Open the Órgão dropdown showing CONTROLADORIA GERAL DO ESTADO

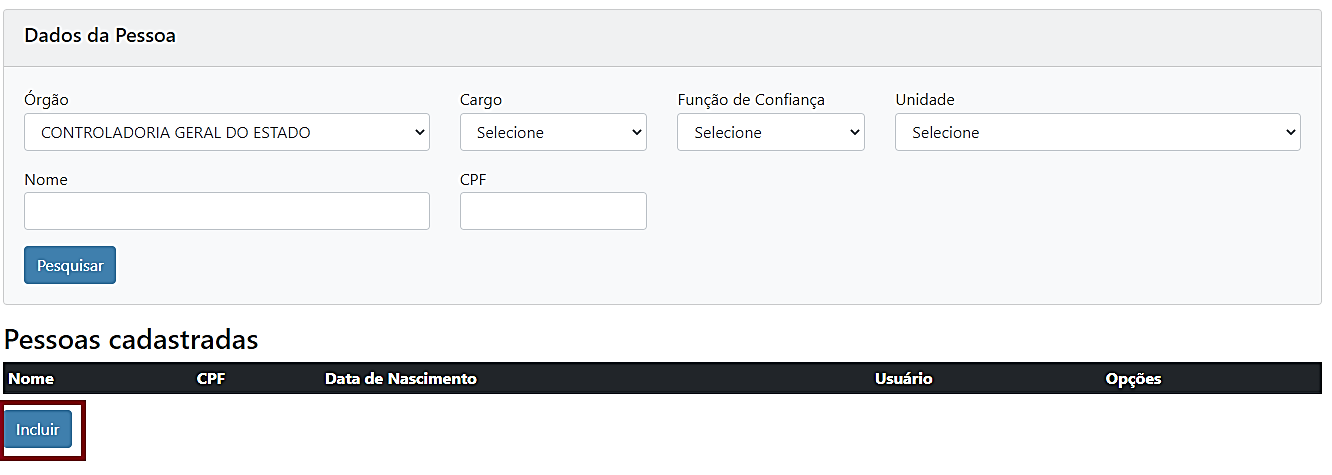[x=226, y=132]
